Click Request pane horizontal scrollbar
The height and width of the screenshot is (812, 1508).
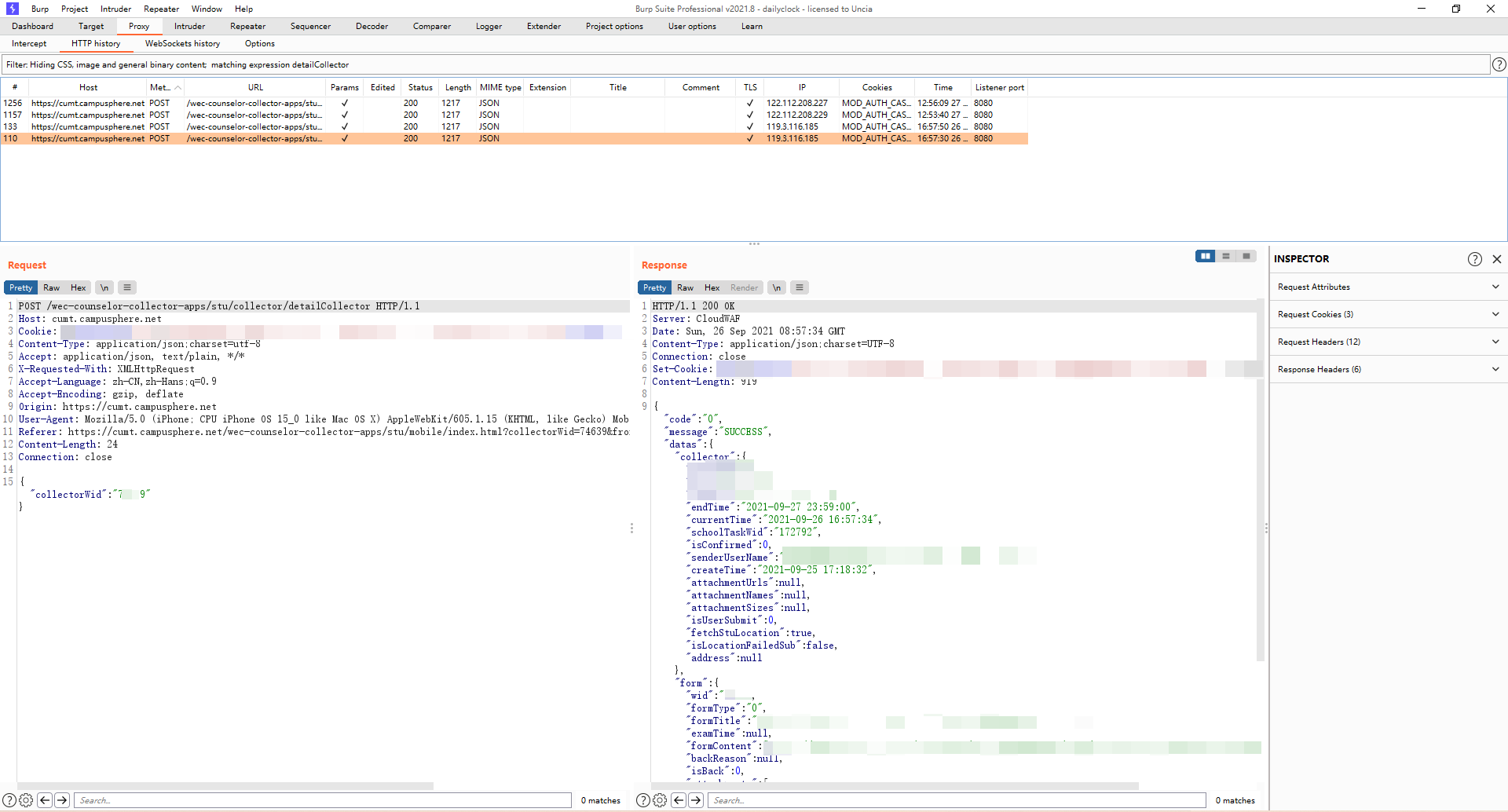225,785
